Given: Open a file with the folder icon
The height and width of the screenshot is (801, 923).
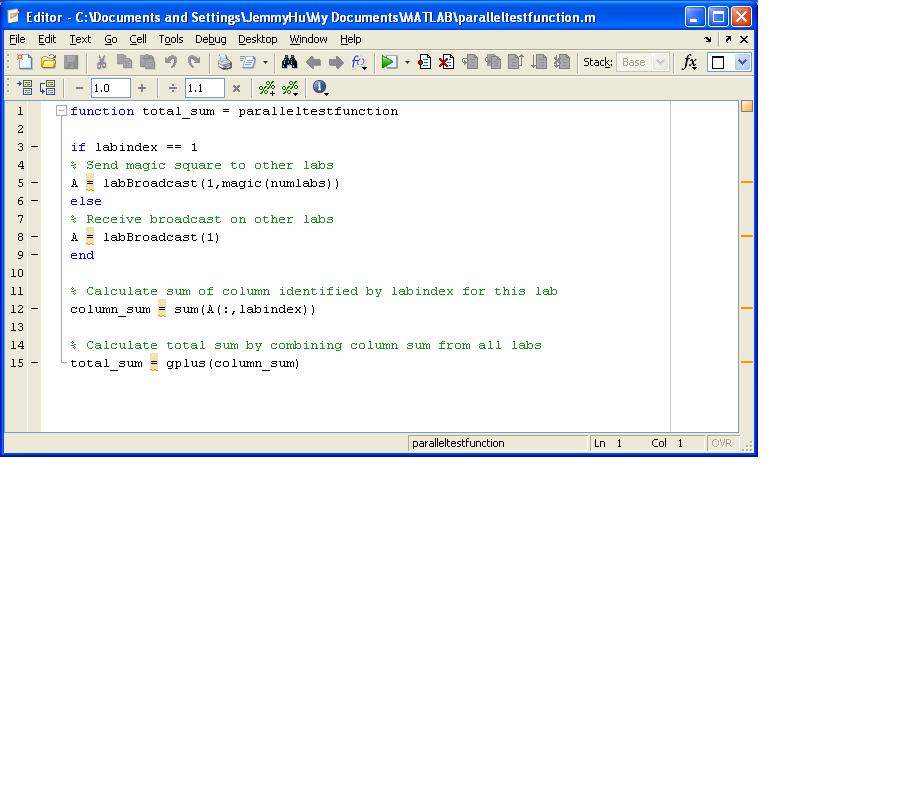Looking at the screenshot, I should (48, 62).
